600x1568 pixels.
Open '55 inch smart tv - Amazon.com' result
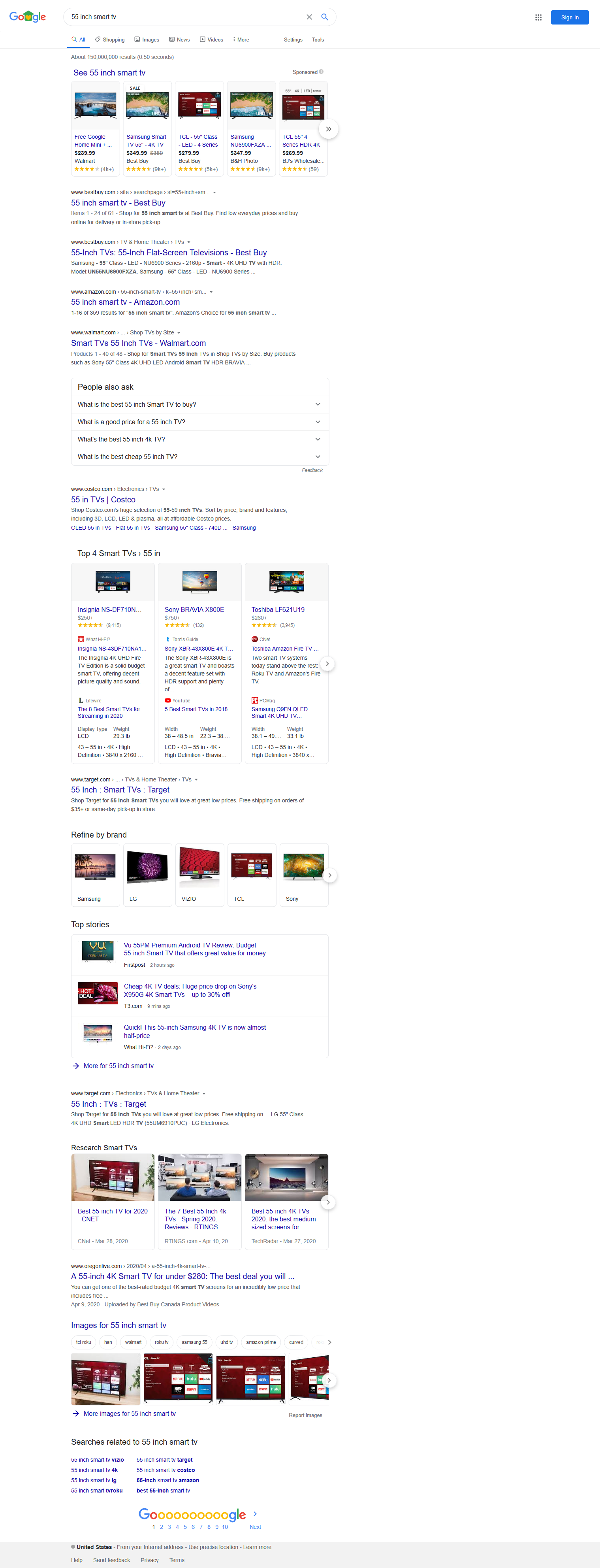click(125, 302)
